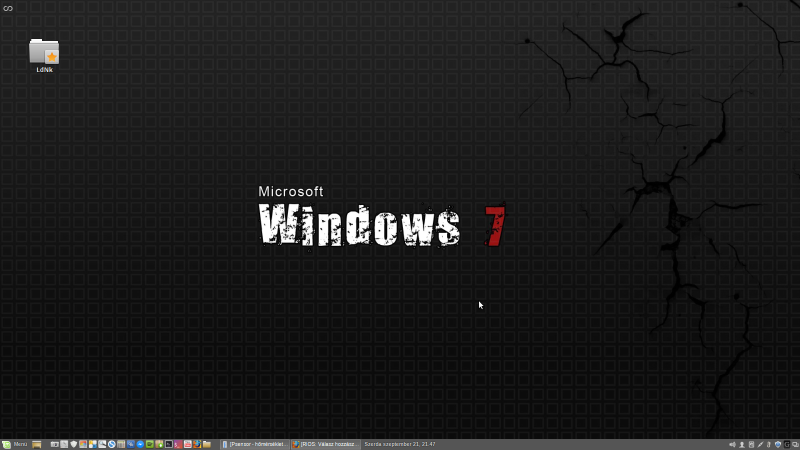800x450 pixels.
Task: Switch to the Firefox RIOS window task
Action: 326,444
